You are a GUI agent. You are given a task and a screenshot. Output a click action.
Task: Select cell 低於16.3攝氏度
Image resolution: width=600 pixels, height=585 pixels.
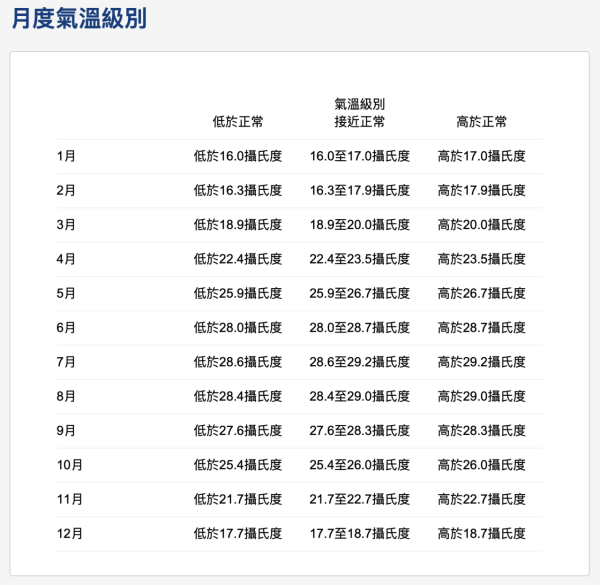point(238,191)
